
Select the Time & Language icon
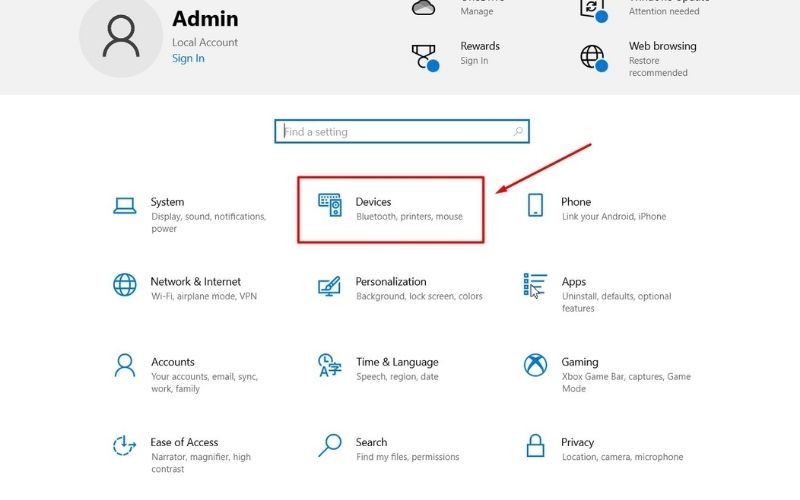[330, 365]
